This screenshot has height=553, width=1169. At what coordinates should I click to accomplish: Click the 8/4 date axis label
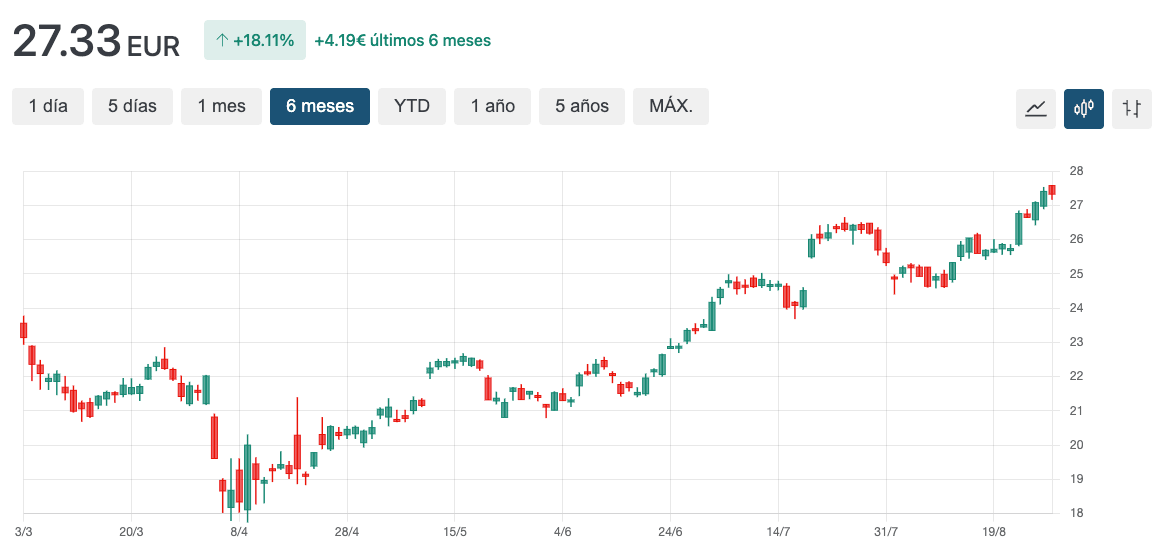pos(239,531)
